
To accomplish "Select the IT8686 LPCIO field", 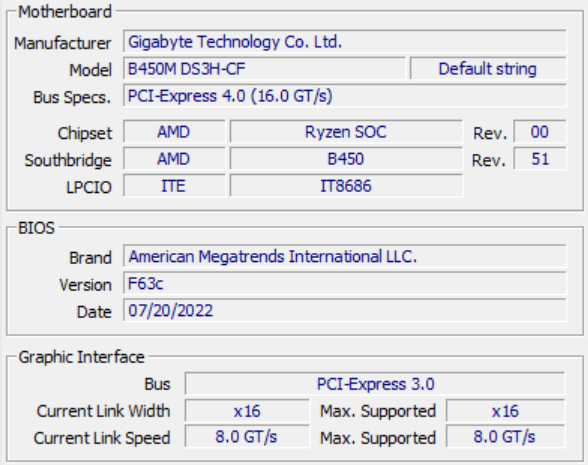I will click(x=346, y=186).
